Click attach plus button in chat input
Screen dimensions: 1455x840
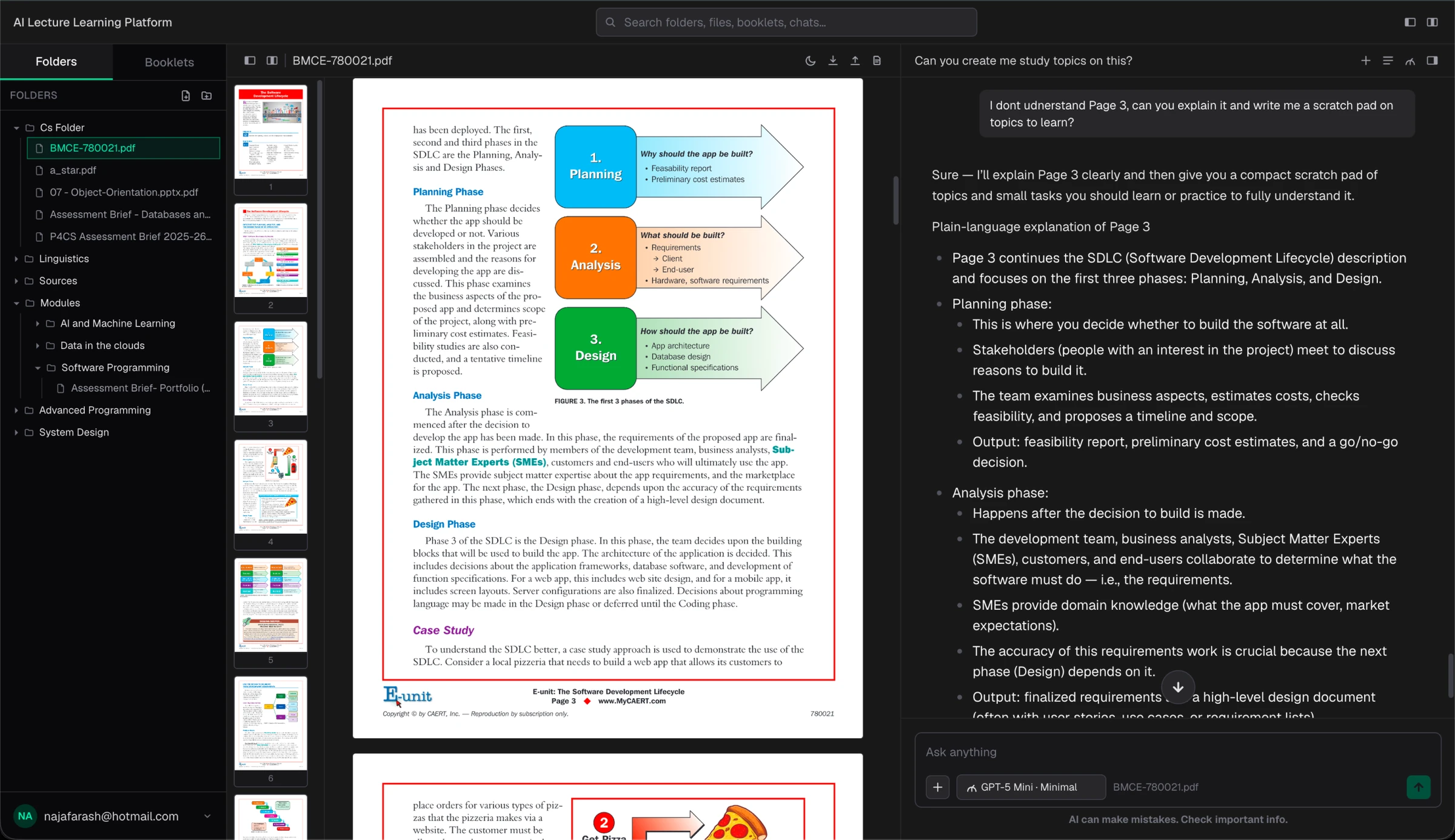[x=937, y=787]
